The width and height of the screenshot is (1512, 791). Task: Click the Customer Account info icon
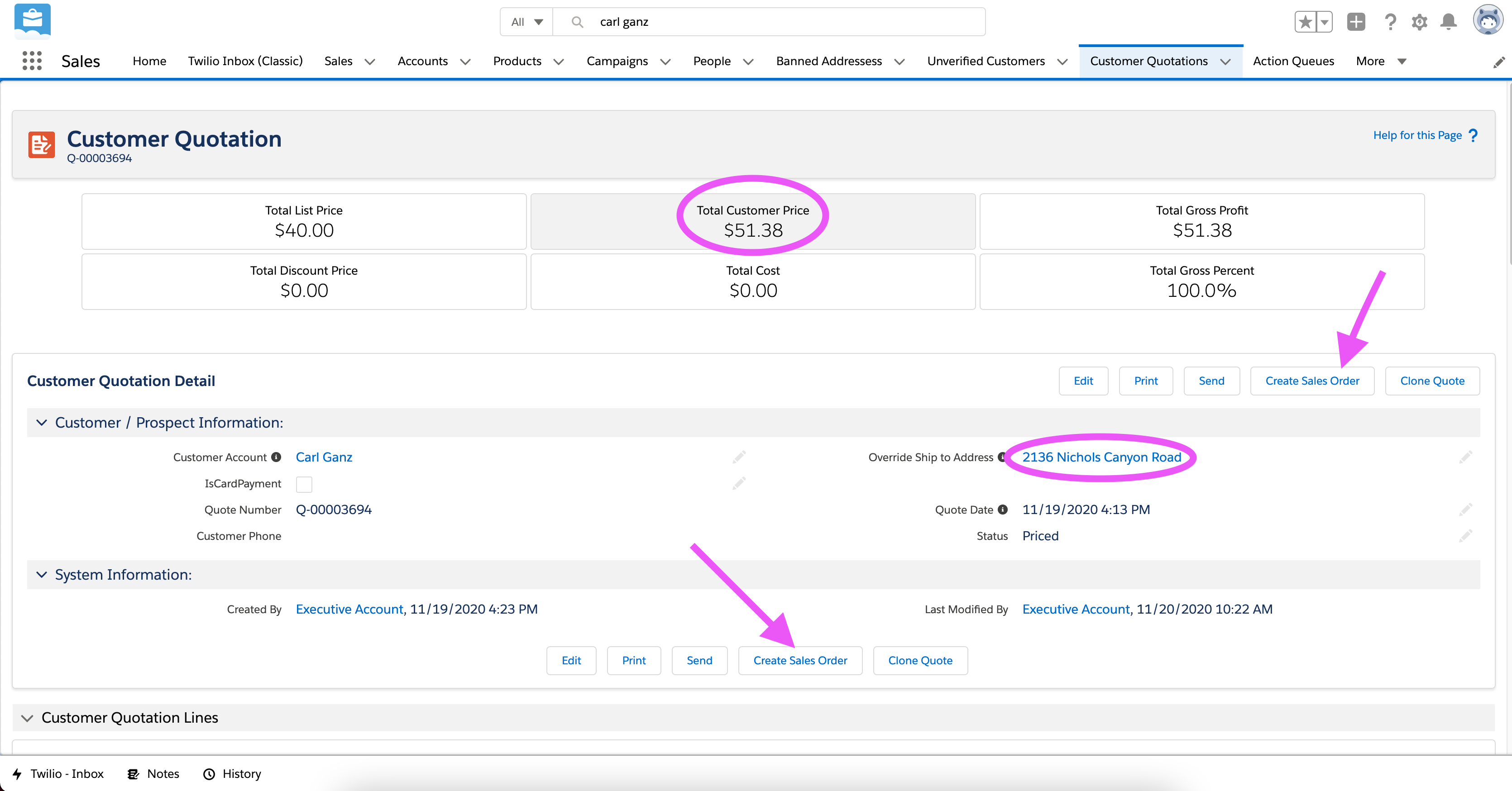click(276, 457)
